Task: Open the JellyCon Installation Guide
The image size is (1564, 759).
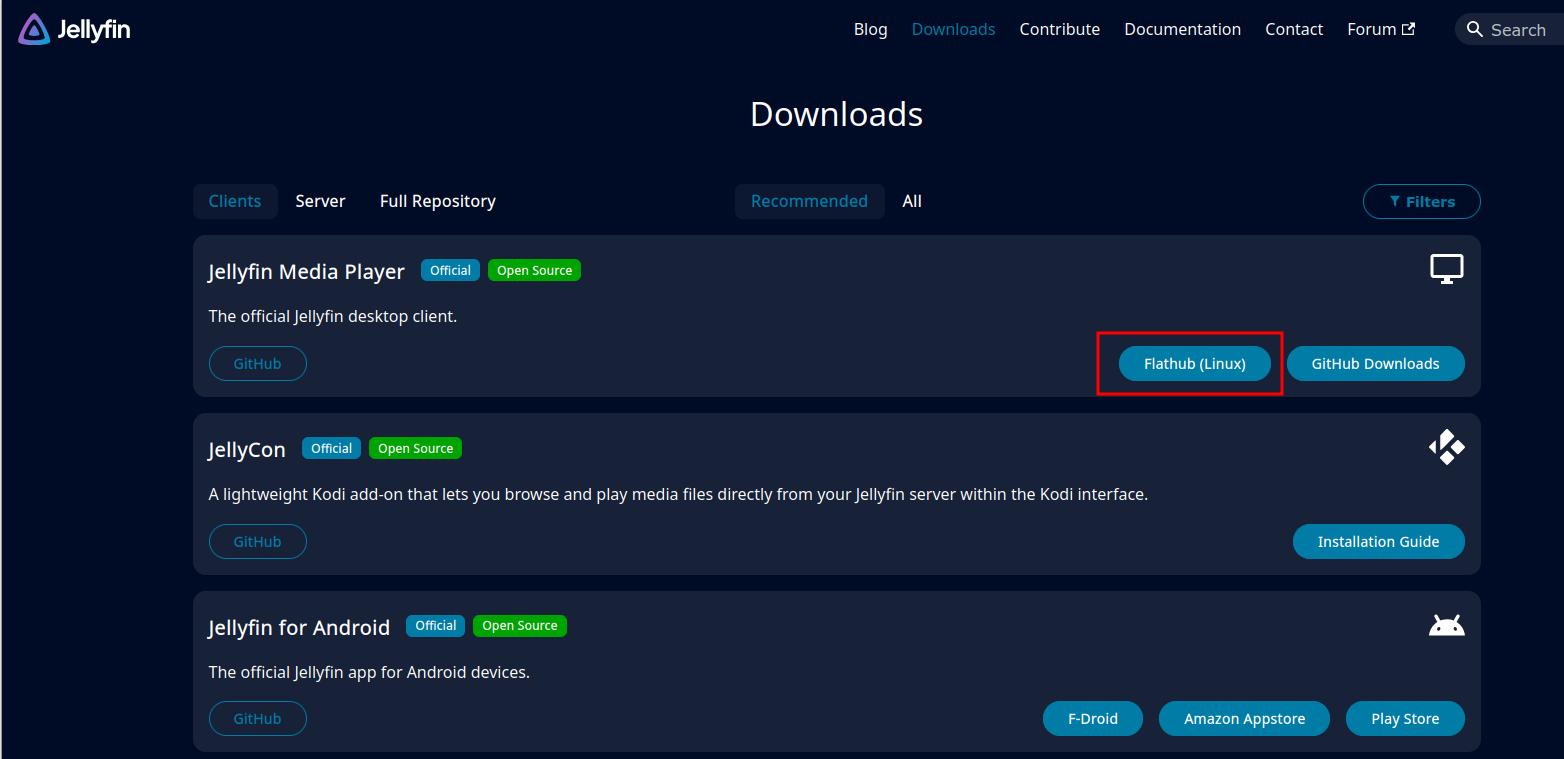Action: click(x=1378, y=541)
